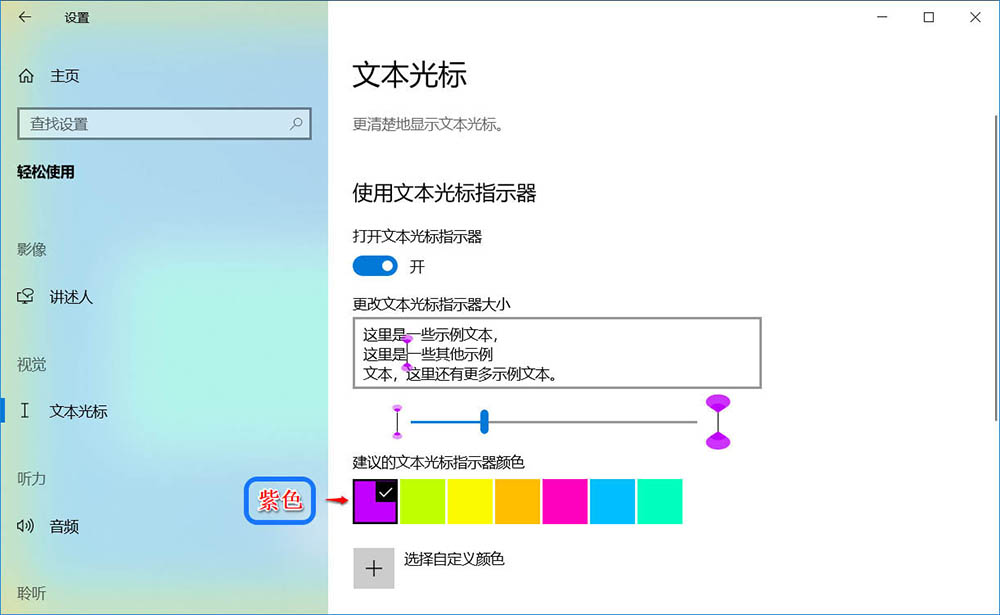Open 选择自定义颜色 option
This screenshot has width=1000, height=615.
454,559
